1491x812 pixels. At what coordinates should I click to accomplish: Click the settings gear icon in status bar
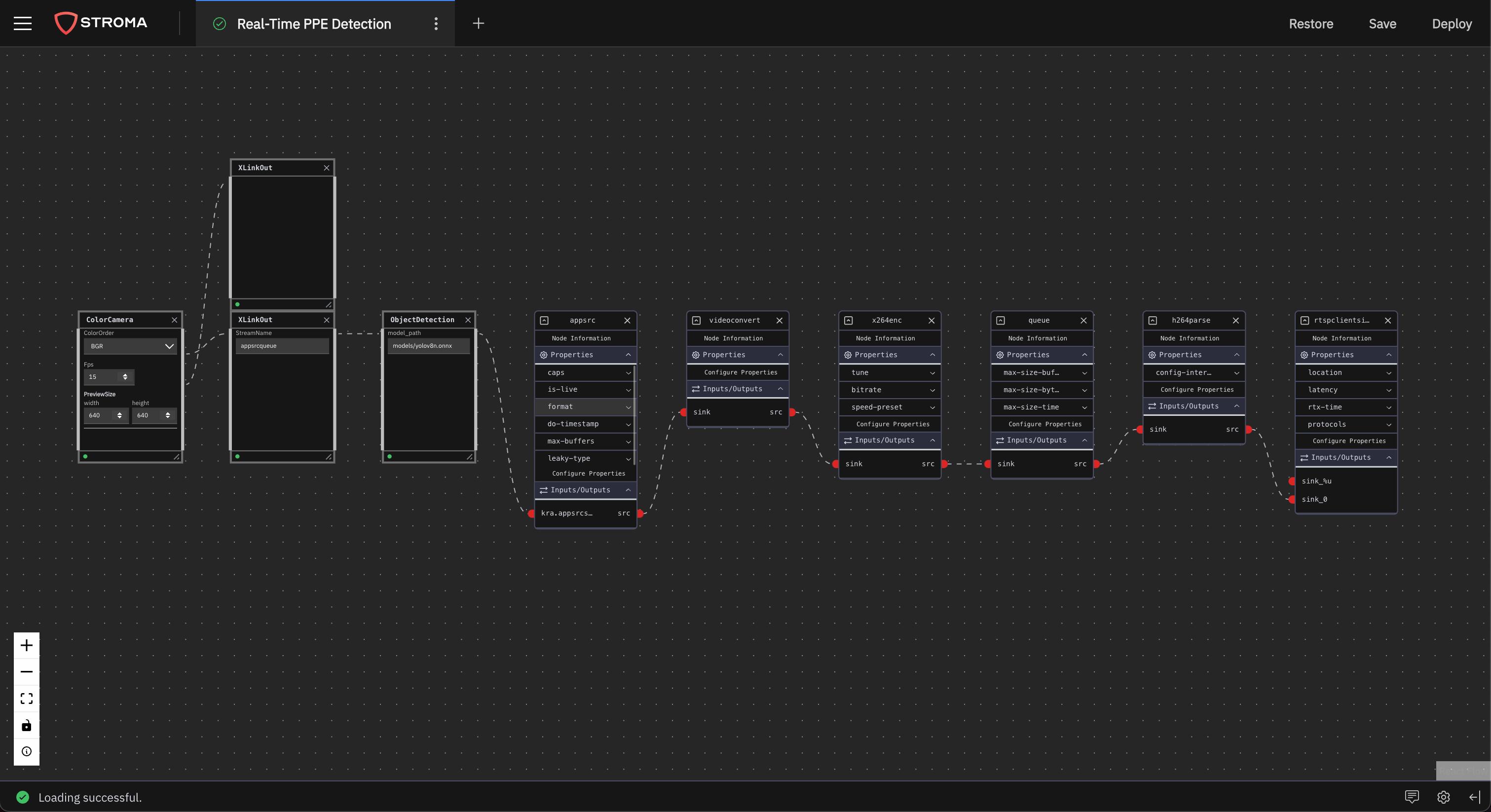(x=1443, y=797)
